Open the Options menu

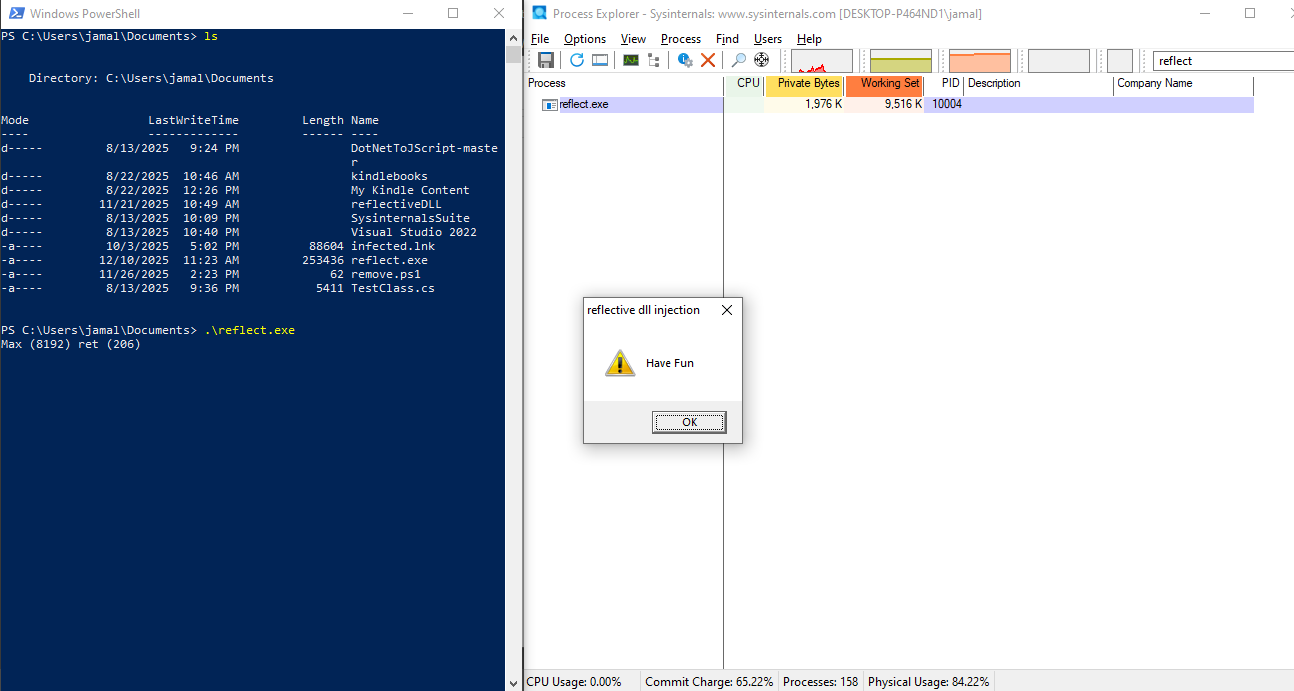(585, 39)
